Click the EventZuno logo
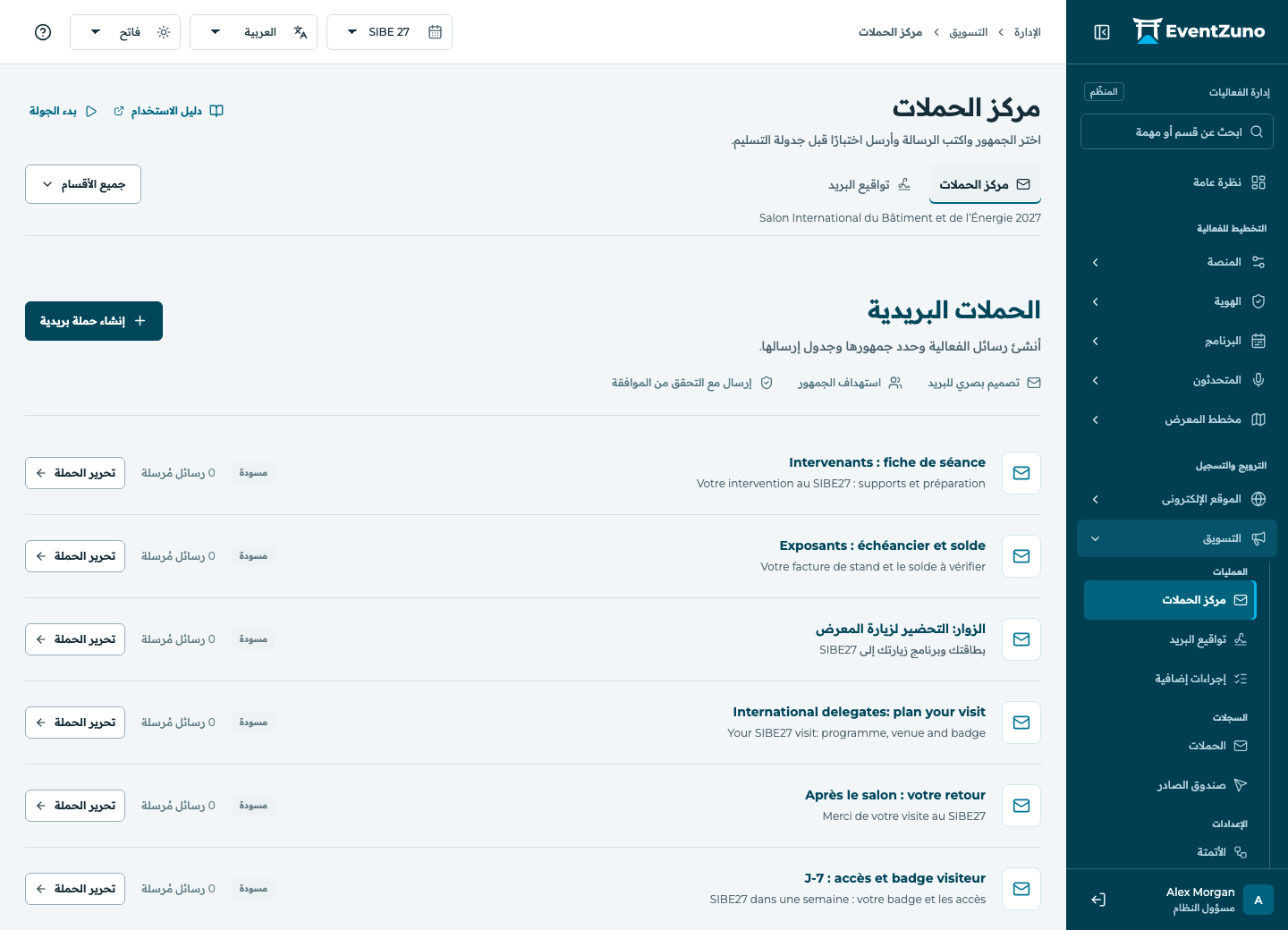This screenshot has width=1288, height=930. tap(1199, 31)
